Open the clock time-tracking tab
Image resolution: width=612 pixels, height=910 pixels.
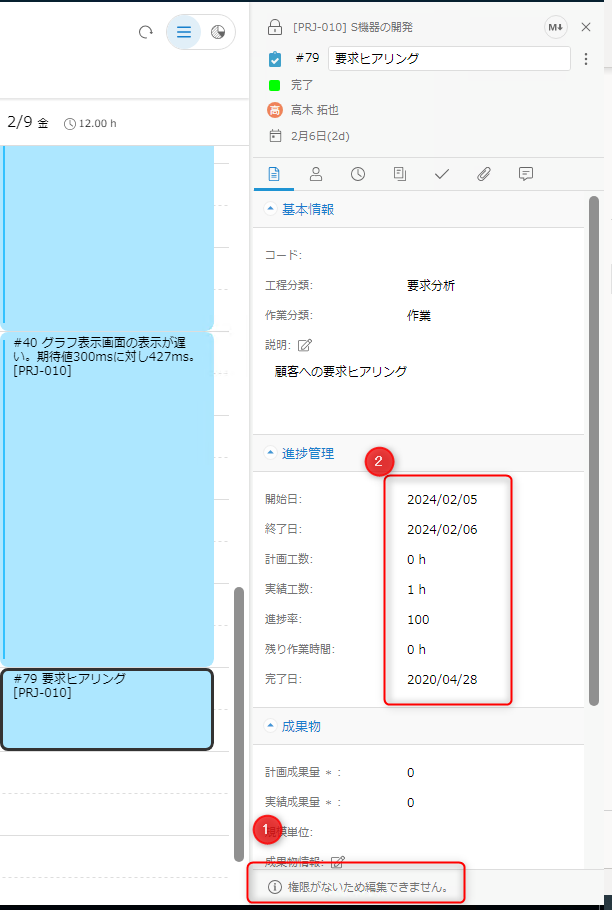358,174
